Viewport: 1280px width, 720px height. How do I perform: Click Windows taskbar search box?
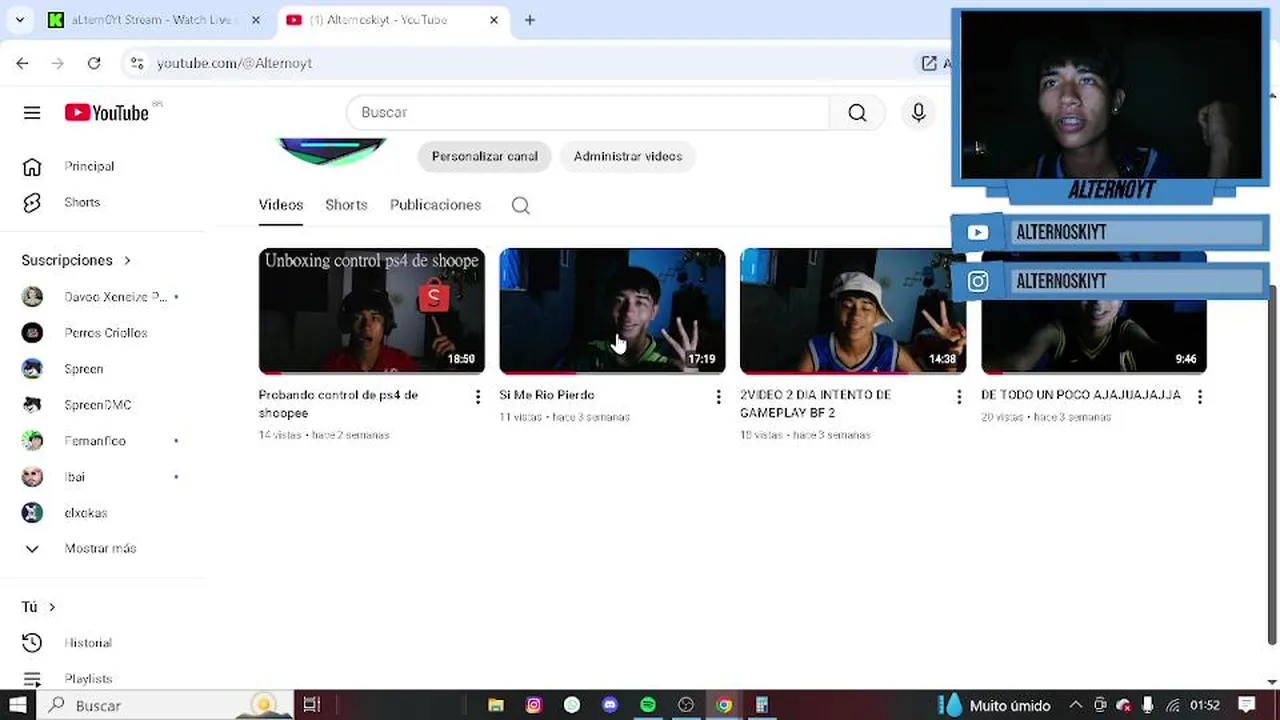tap(166, 705)
